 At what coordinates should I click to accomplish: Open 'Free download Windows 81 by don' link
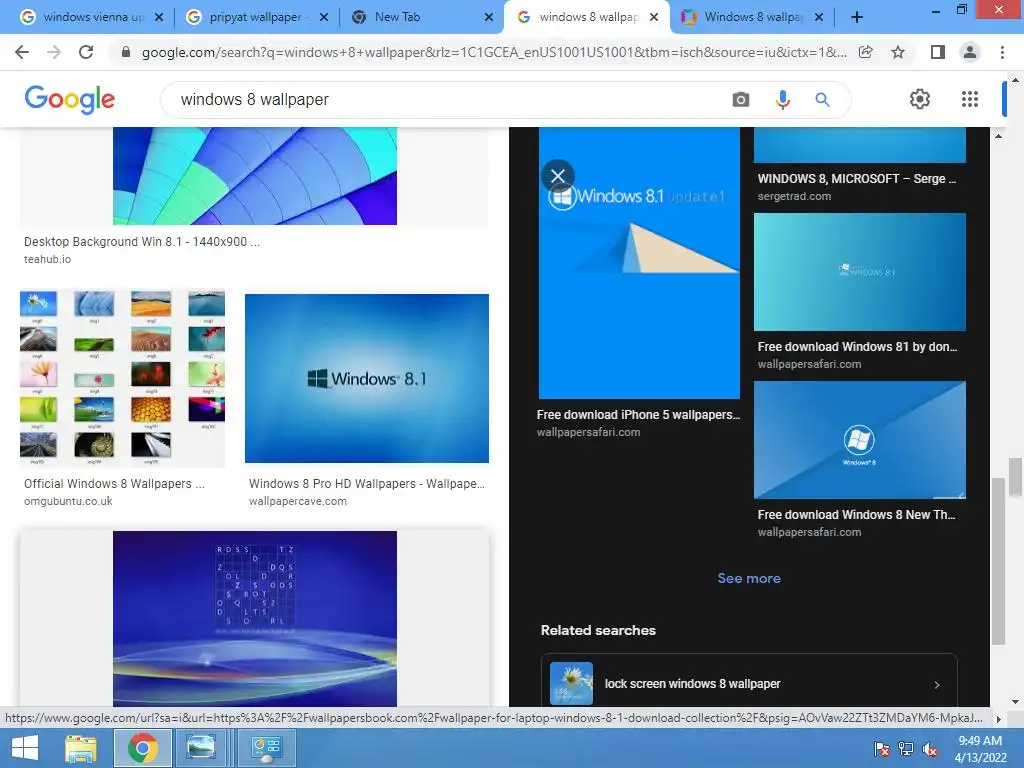857,347
